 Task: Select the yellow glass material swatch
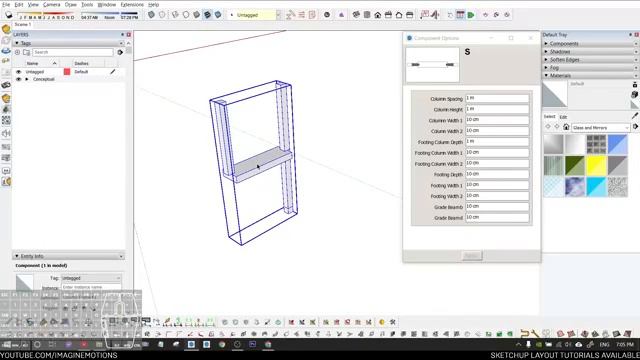(x=596, y=166)
